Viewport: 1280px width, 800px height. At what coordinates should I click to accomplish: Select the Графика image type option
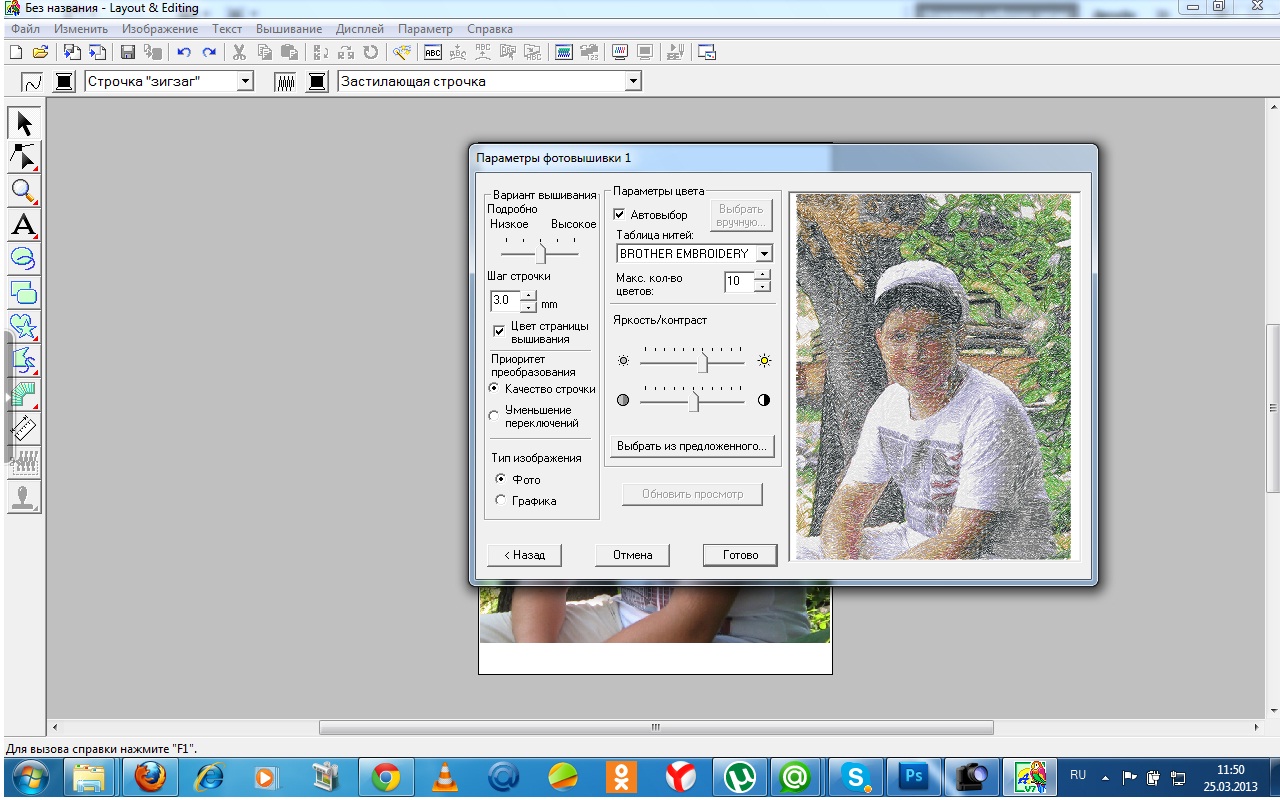point(501,501)
